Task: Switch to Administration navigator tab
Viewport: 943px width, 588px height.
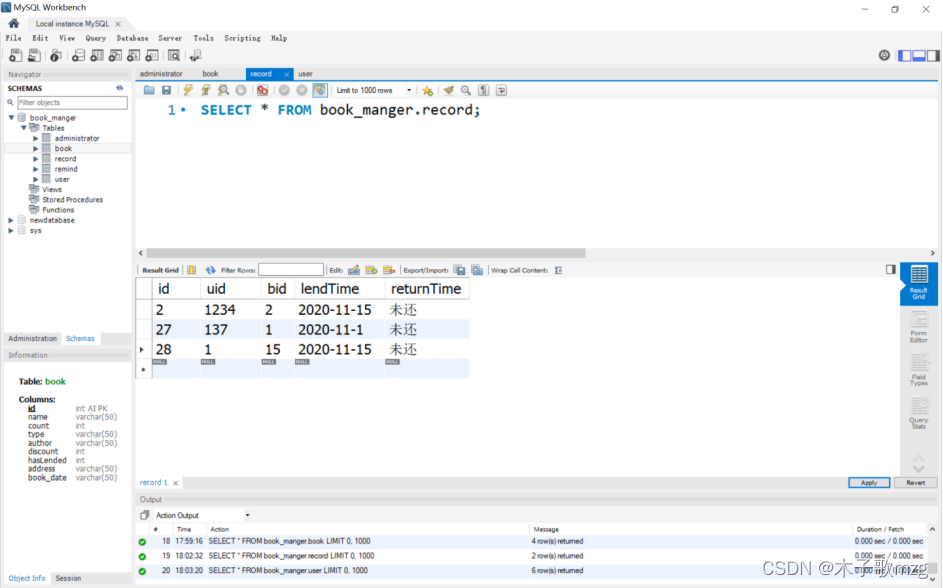Action: pyautogui.click(x=32, y=338)
